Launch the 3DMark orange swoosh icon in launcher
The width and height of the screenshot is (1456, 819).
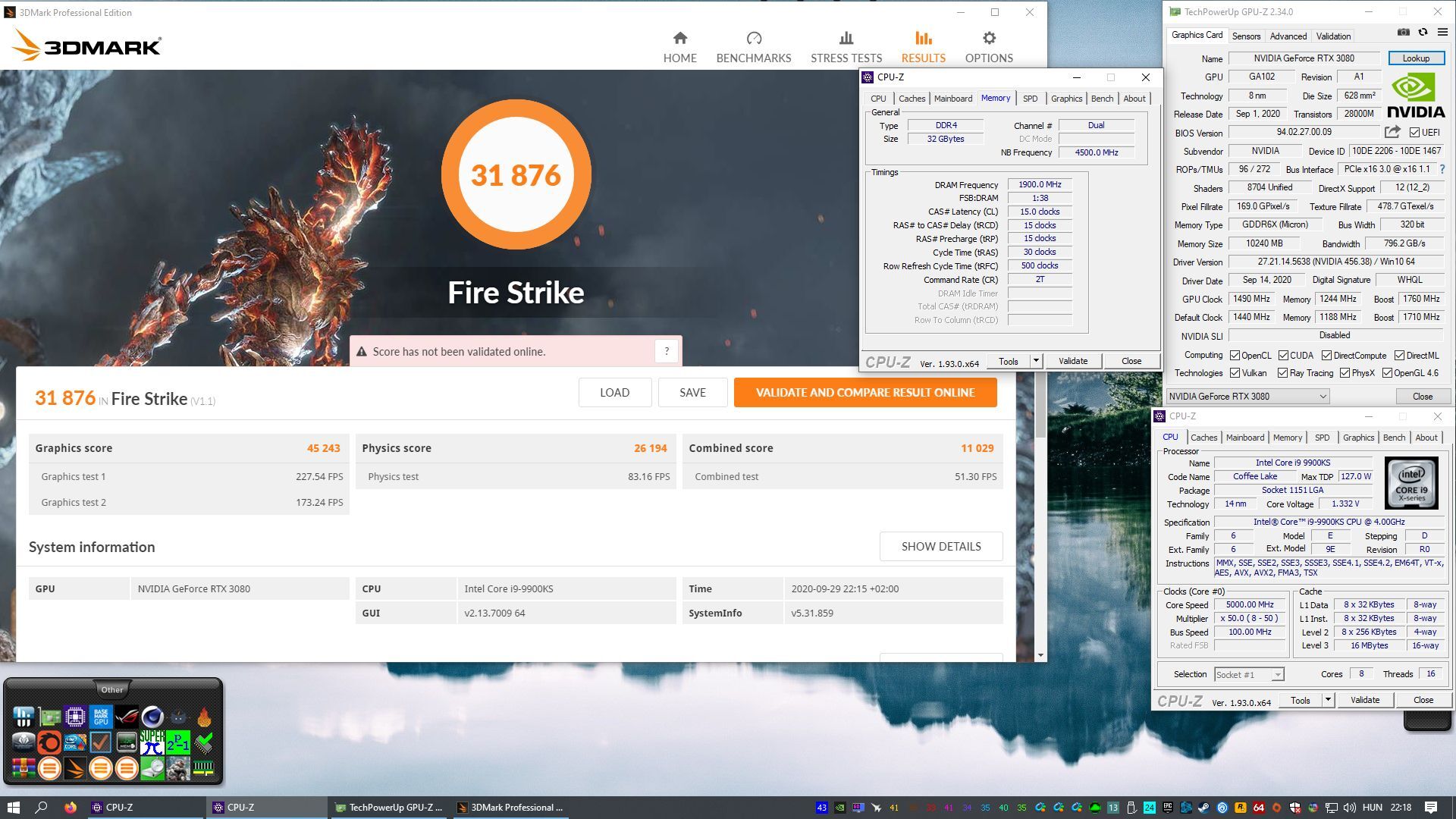tap(75, 768)
